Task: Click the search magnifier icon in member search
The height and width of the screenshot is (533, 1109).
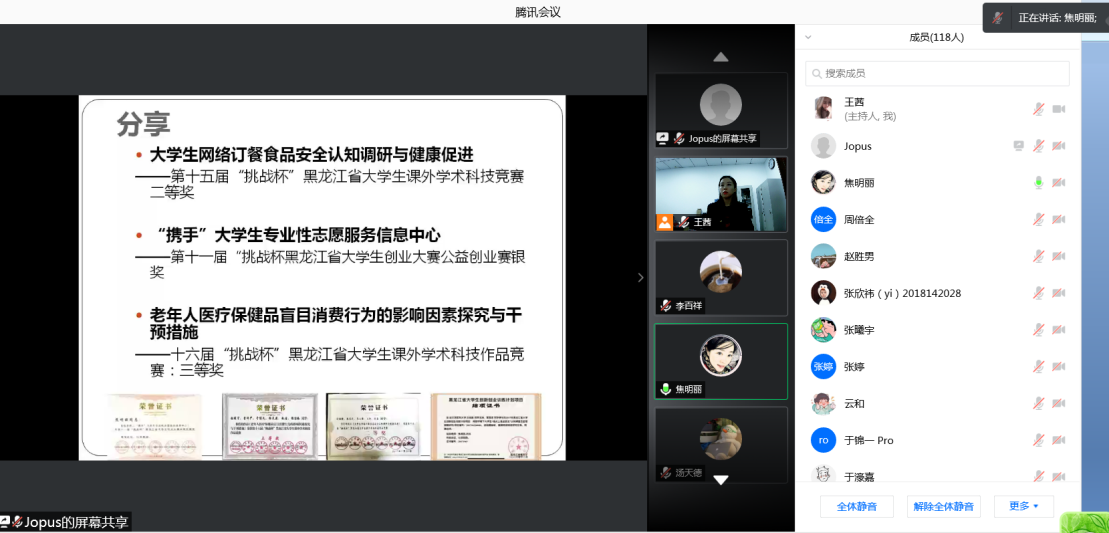Action: pyautogui.click(x=817, y=74)
